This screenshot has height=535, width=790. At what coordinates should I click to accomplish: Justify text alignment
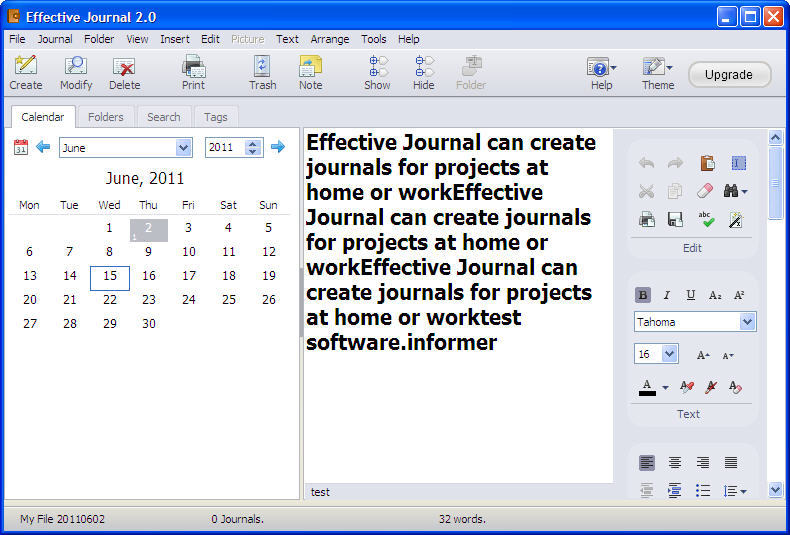pos(731,462)
